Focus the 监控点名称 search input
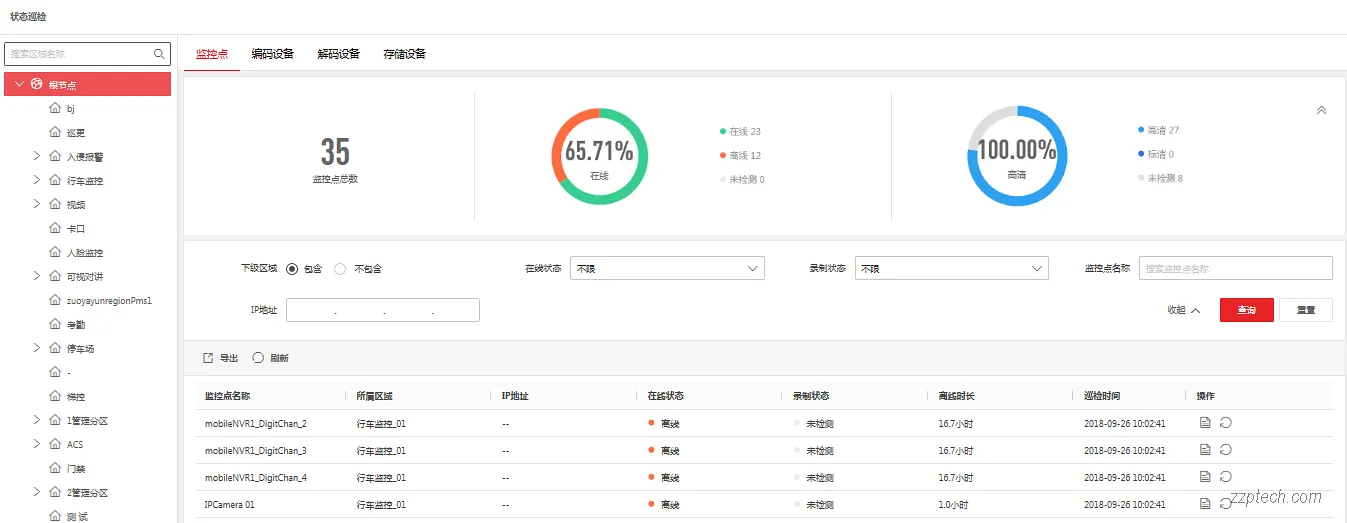Image resolution: width=1347 pixels, height=523 pixels. pyautogui.click(x=1236, y=268)
